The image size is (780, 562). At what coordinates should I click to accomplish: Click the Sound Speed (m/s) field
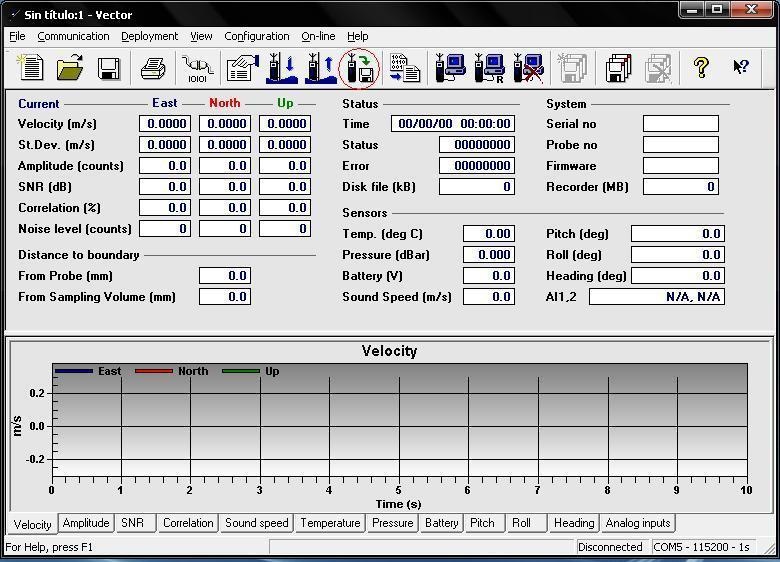[x=489, y=297]
